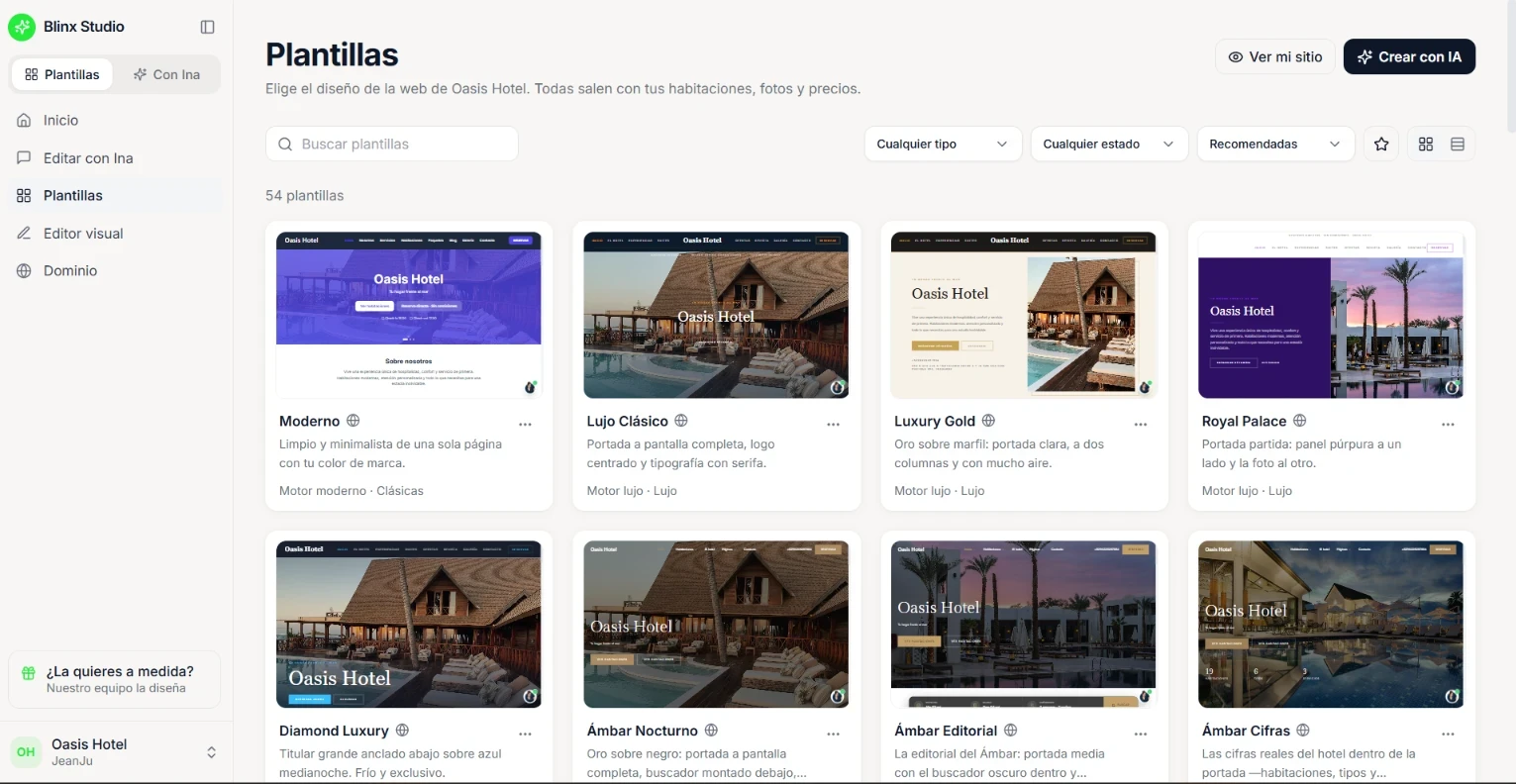Switch to list view layout

1458,144
